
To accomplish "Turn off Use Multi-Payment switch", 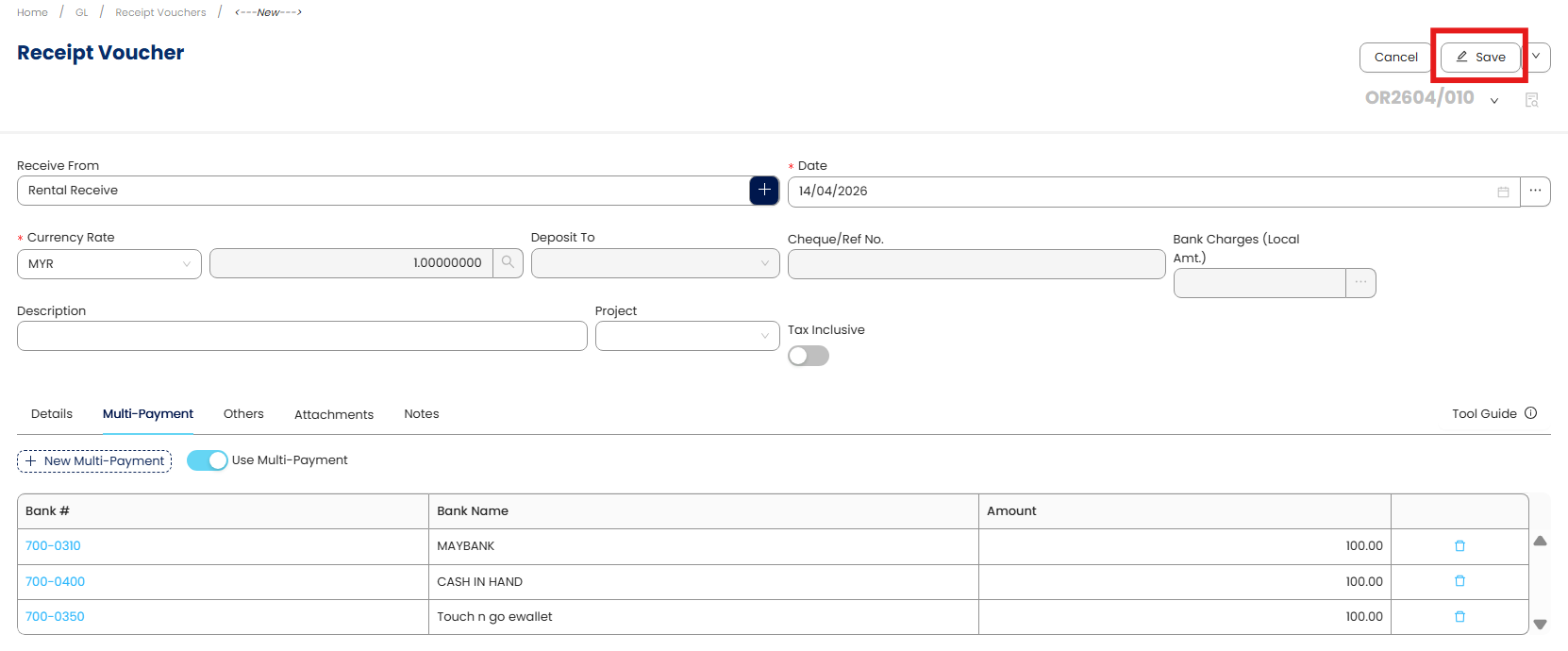I will (208, 460).
